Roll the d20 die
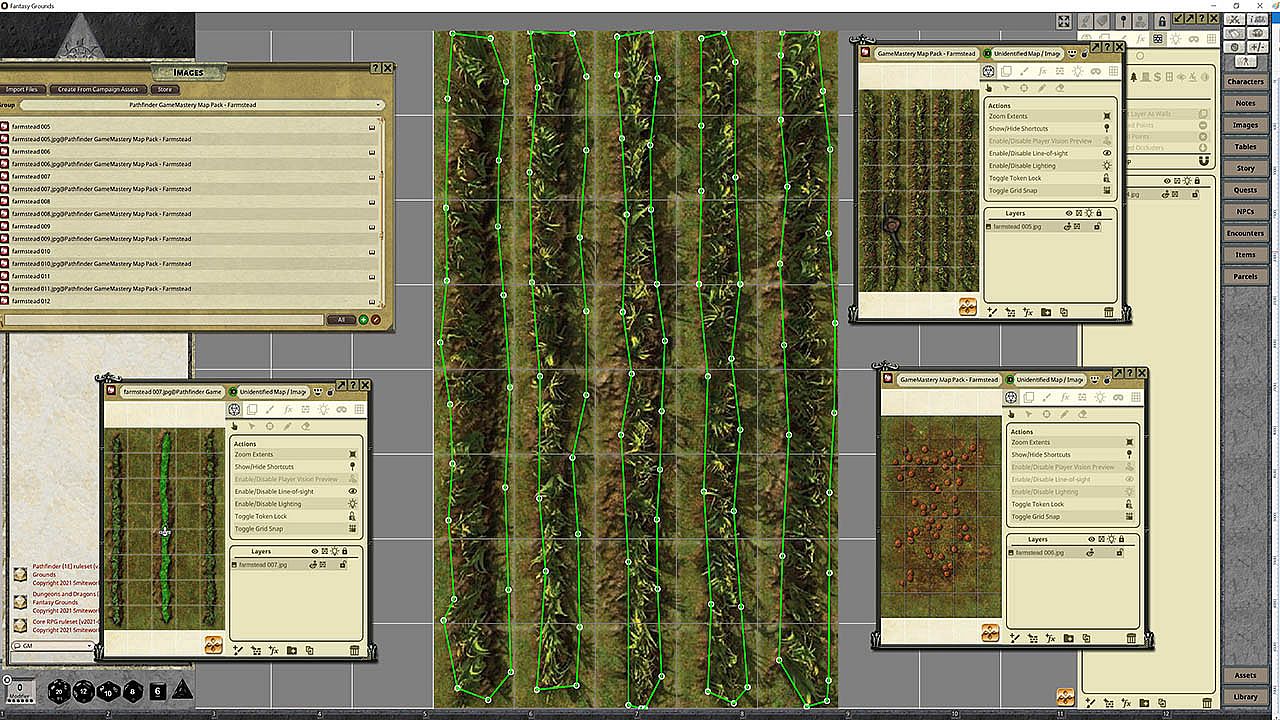This screenshot has width=1280, height=720. tap(57, 690)
